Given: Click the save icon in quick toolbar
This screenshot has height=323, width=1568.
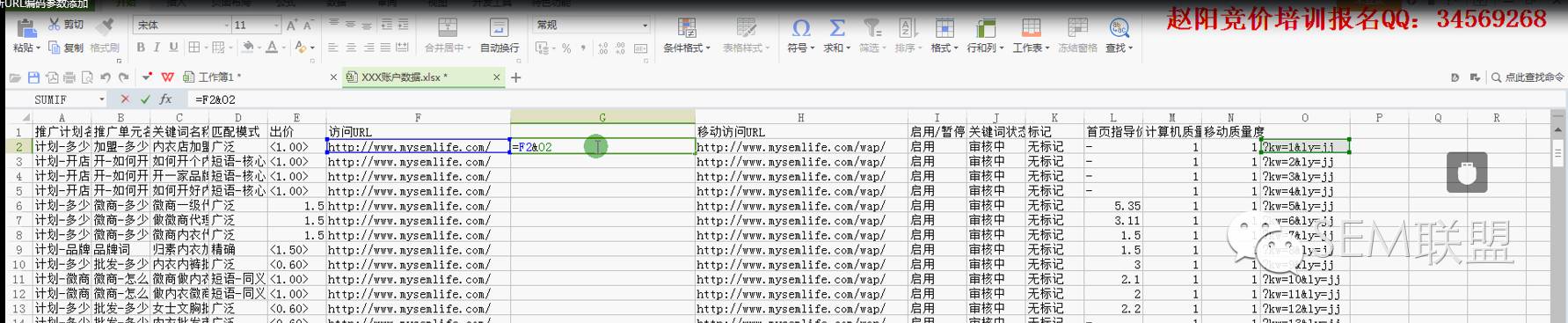Looking at the screenshot, I should point(33,77).
